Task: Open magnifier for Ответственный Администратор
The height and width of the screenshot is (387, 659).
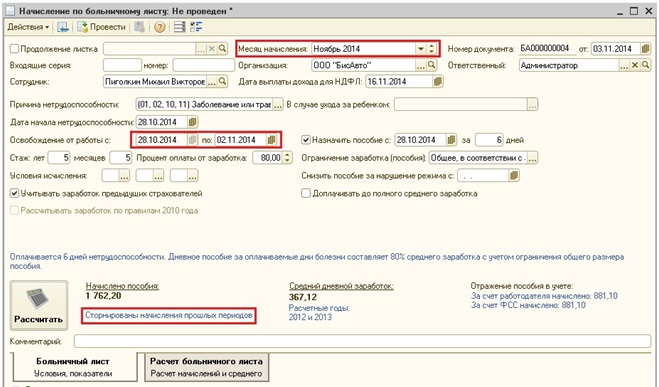Action: coord(645,65)
